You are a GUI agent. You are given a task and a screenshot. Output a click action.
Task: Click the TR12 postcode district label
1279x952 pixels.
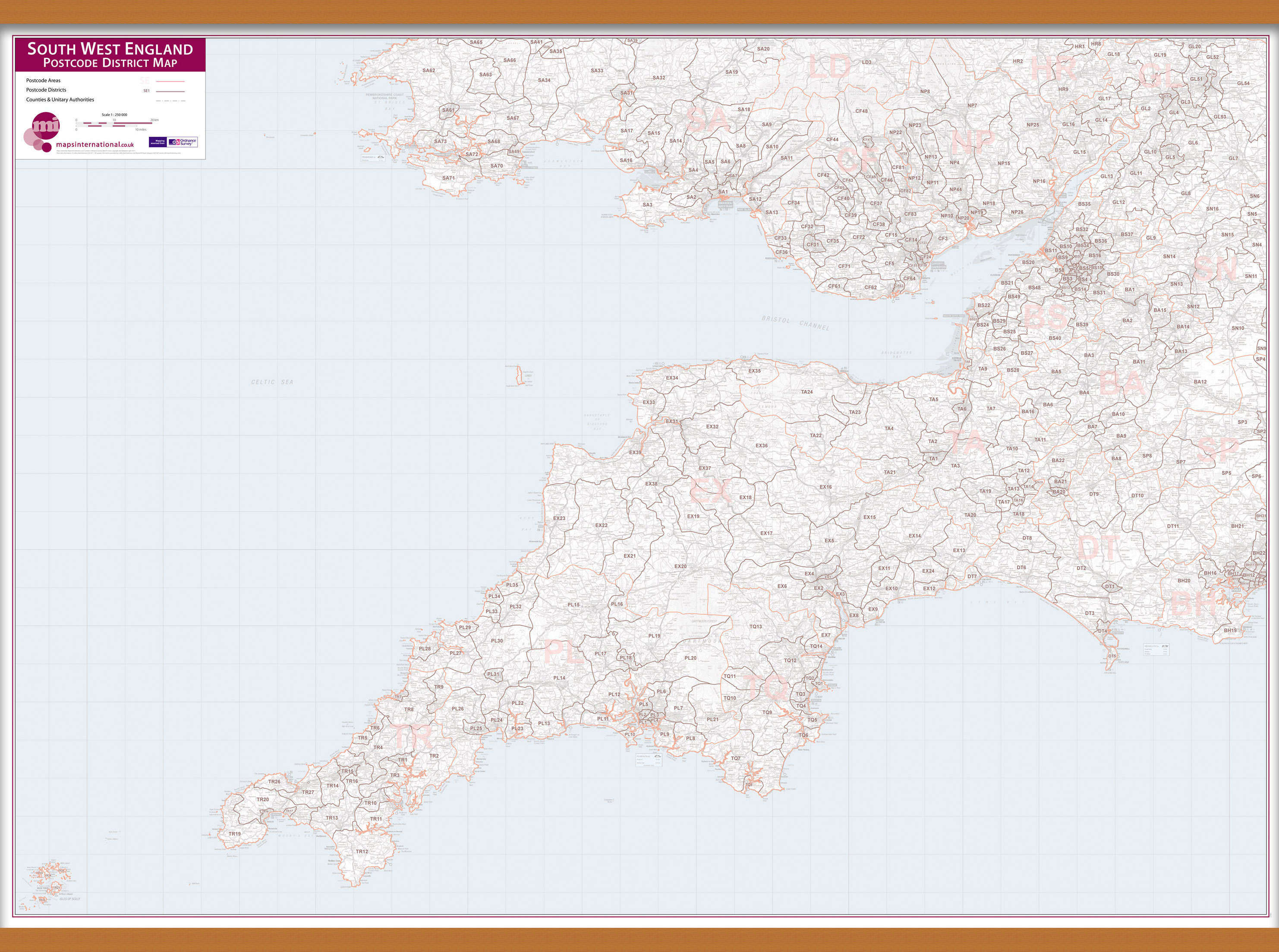[x=362, y=852]
